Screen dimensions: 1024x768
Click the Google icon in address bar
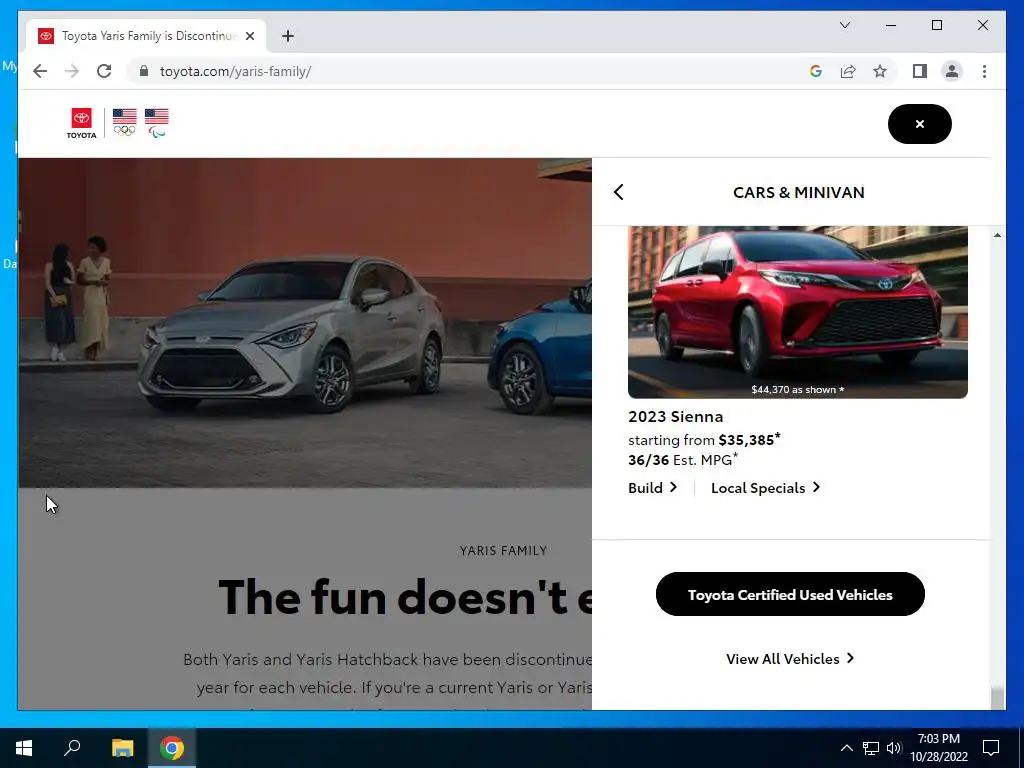[816, 71]
